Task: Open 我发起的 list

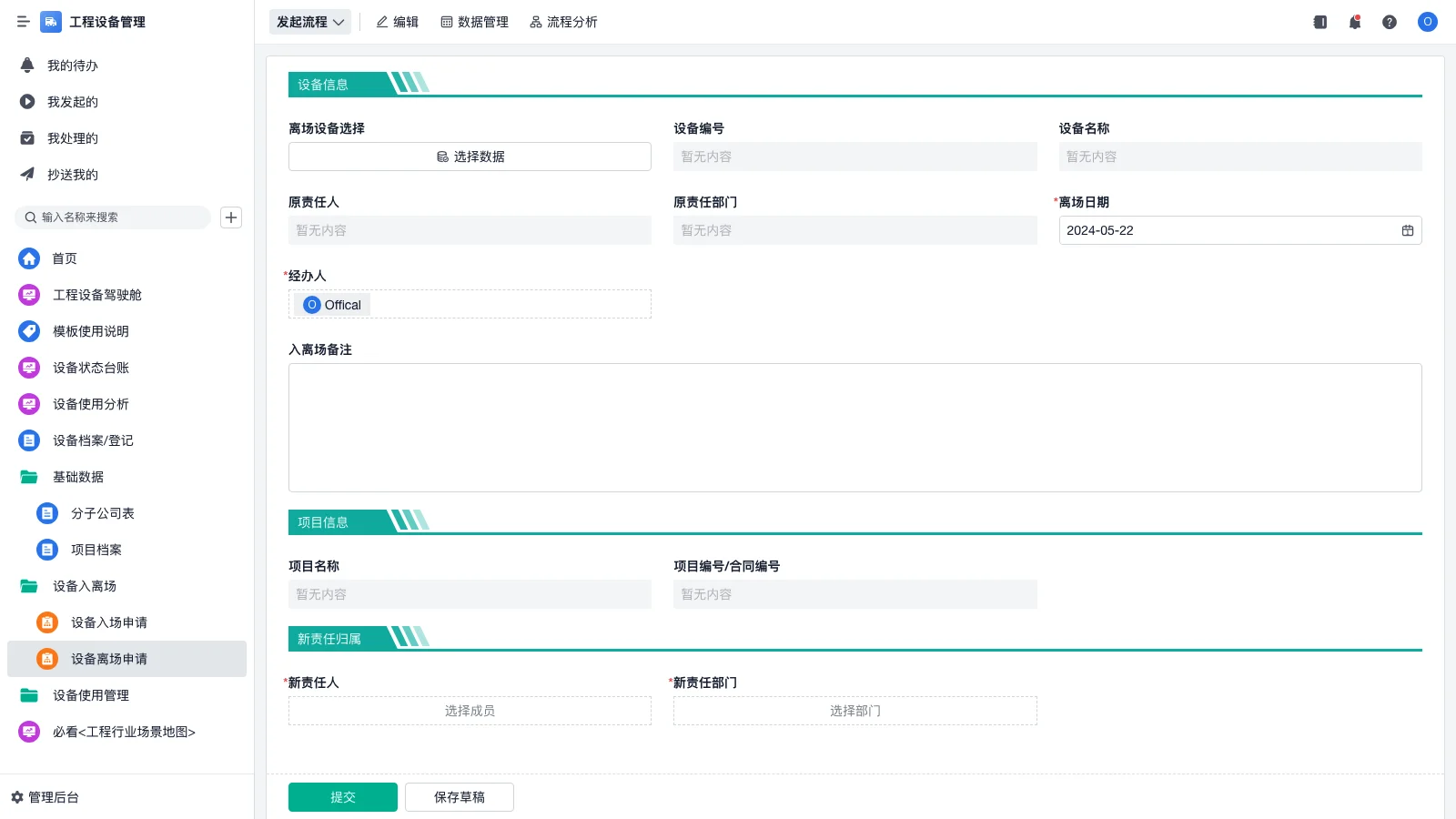Action: tap(126, 102)
